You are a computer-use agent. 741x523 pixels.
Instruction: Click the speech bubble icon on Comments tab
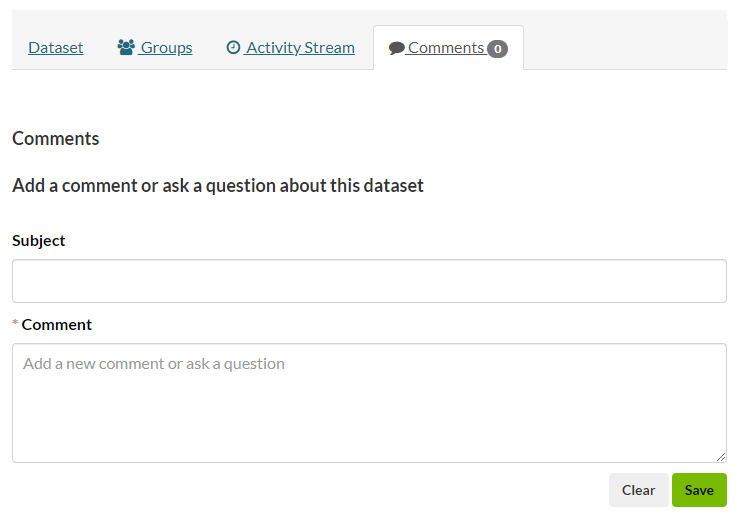coord(397,48)
